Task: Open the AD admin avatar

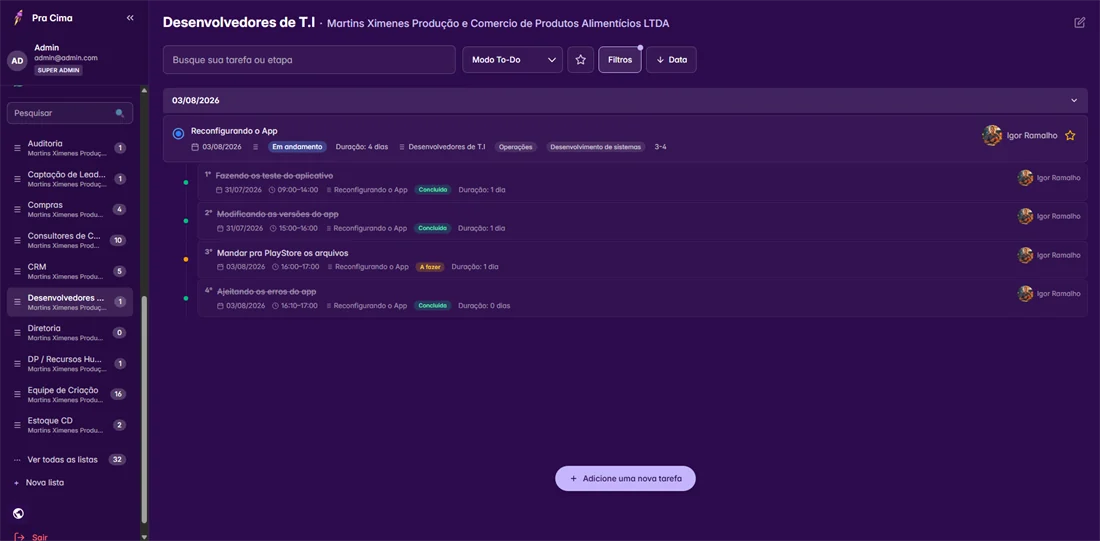Action: coord(18,60)
